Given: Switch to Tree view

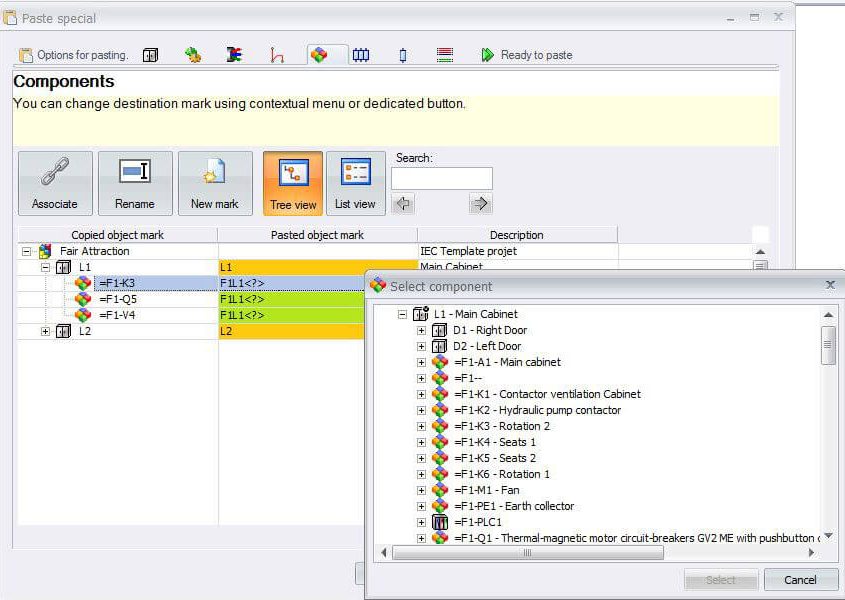Looking at the screenshot, I should [293, 183].
